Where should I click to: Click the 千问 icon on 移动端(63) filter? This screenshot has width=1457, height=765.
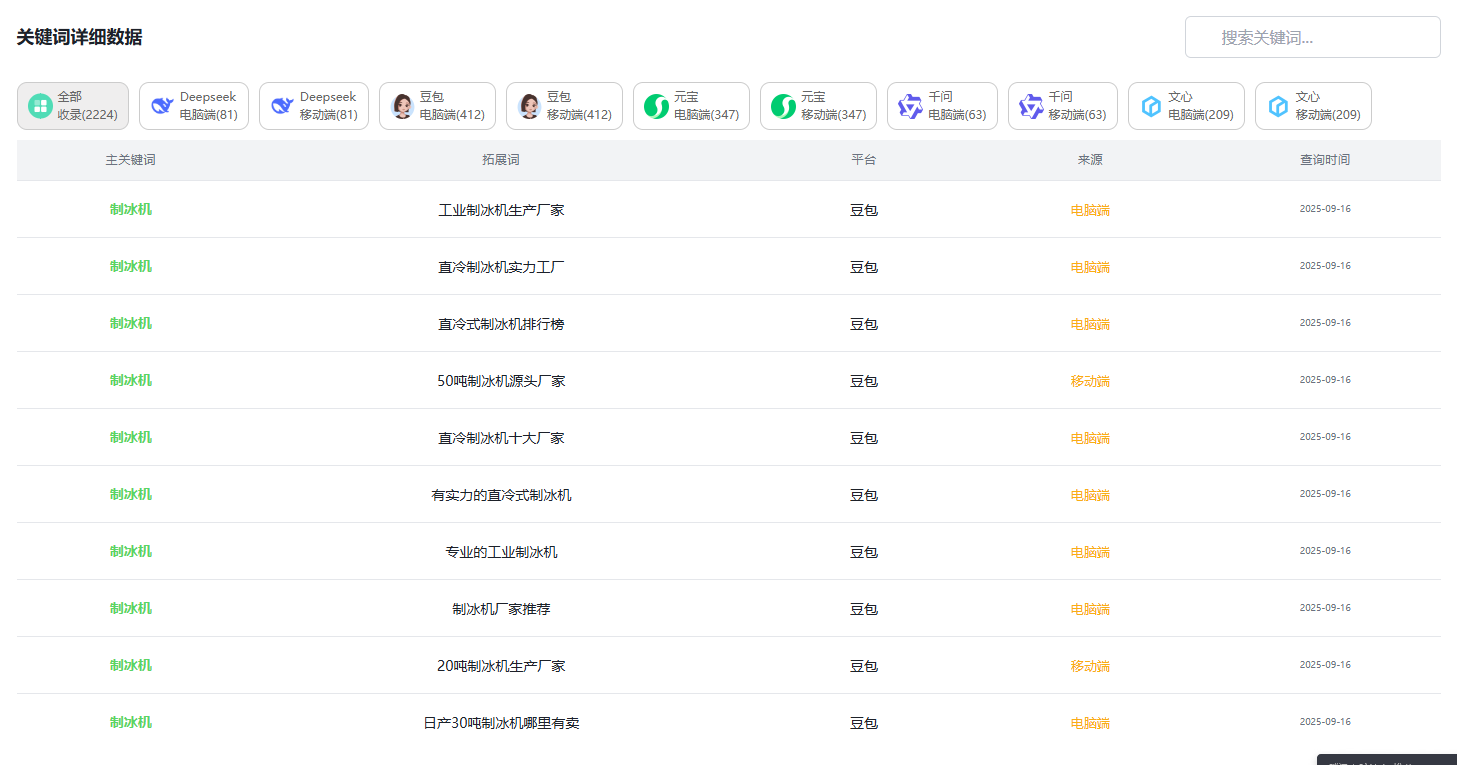(1031, 105)
